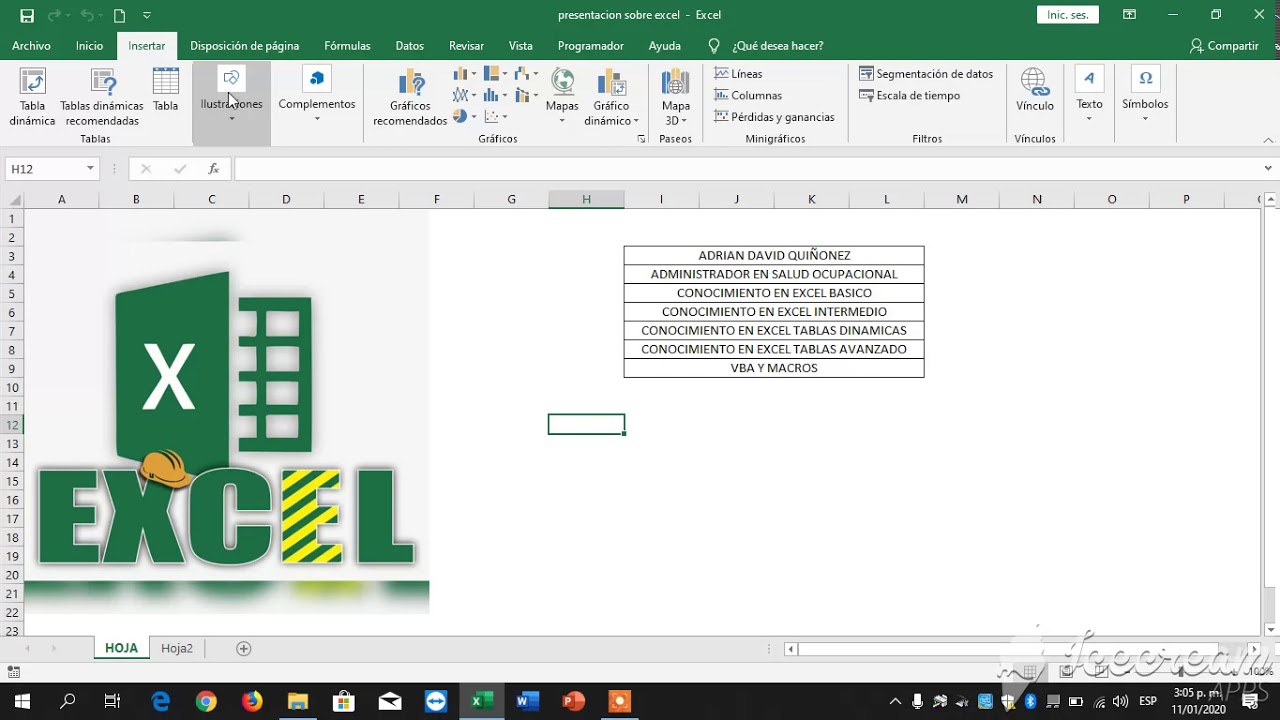Select cell with ADRIAN DAVID QUIÑONEZ

tap(774, 255)
